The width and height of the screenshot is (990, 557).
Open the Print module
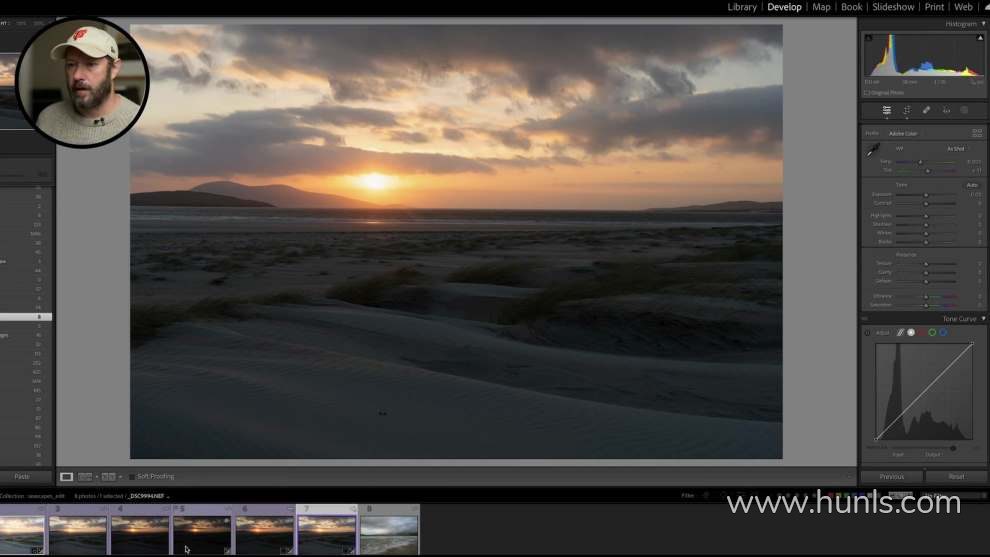[x=934, y=7]
